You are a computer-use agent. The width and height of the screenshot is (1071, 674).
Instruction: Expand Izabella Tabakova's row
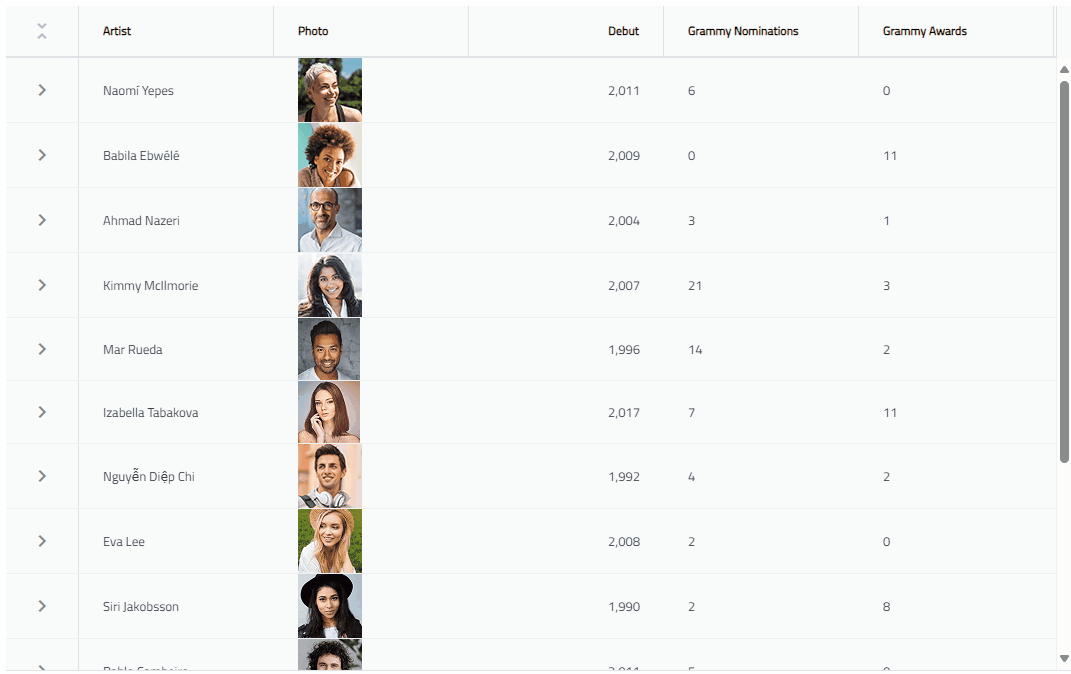click(42, 412)
